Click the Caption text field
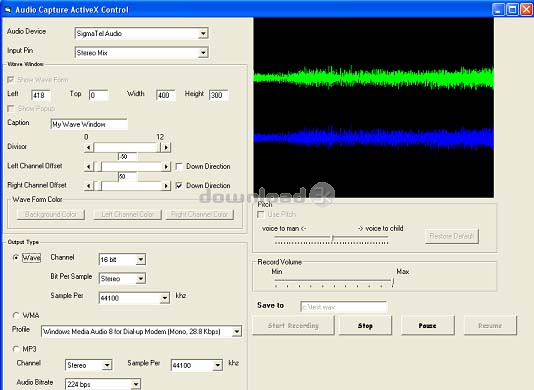534x390 pixels. [x=89, y=124]
